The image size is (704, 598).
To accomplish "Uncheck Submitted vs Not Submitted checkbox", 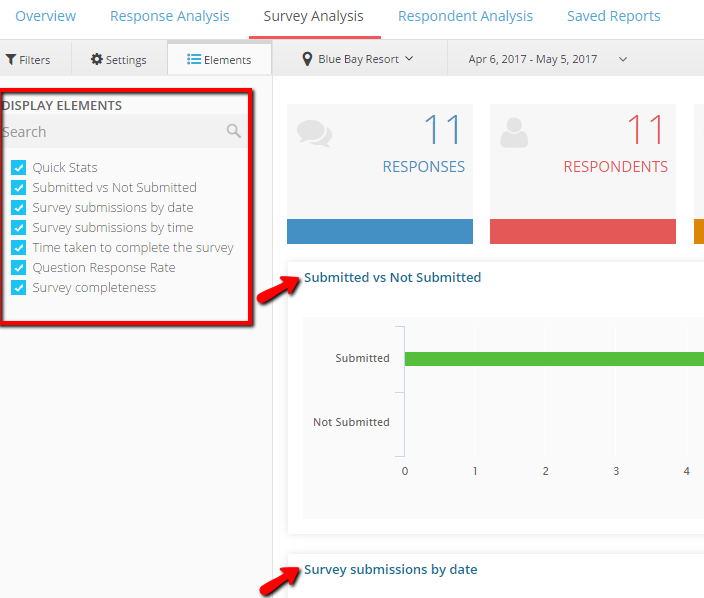I will pos(18,187).
